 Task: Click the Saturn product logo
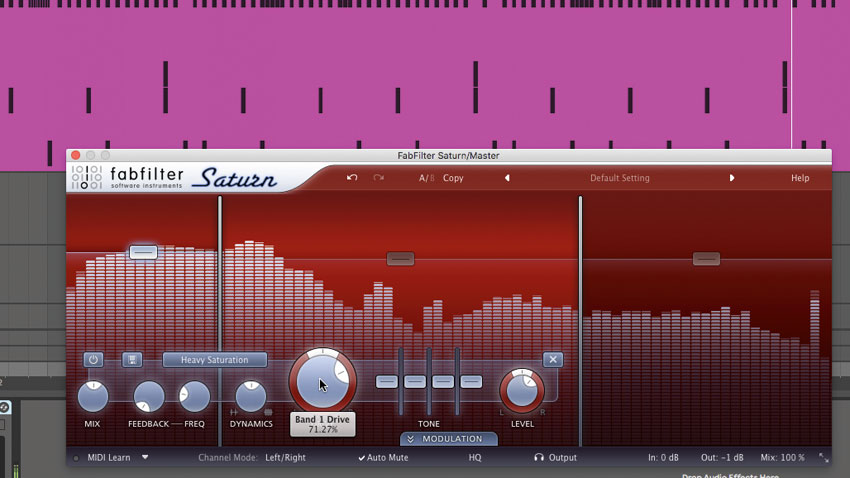click(235, 178)
